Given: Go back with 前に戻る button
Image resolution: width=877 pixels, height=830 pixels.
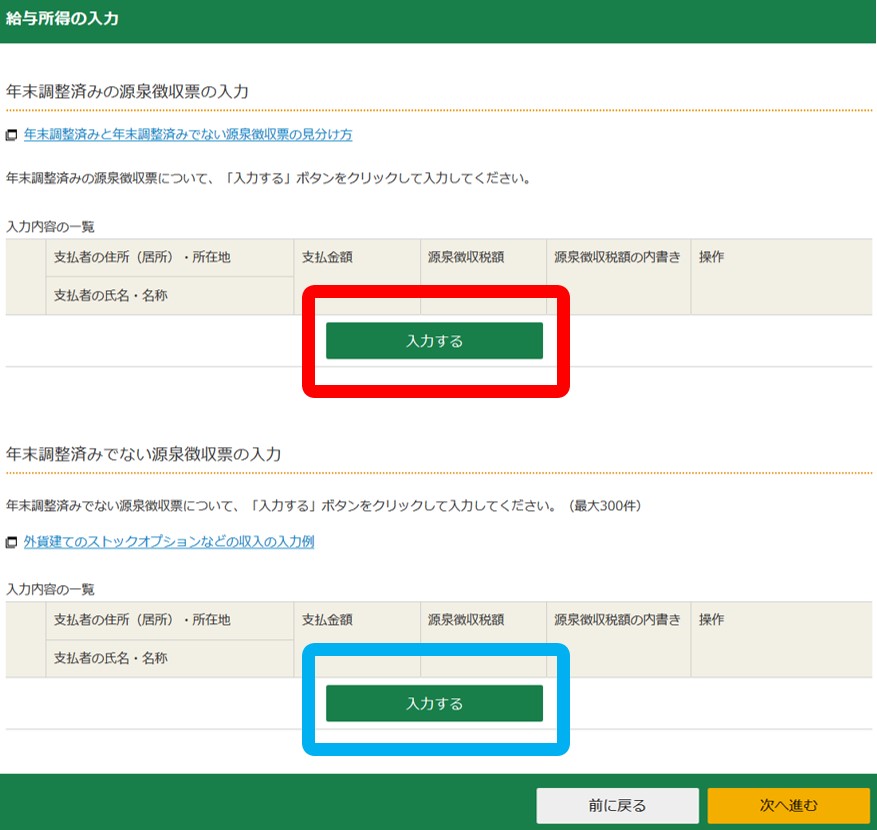Looking at the screenshot, I should coord(617,805).
